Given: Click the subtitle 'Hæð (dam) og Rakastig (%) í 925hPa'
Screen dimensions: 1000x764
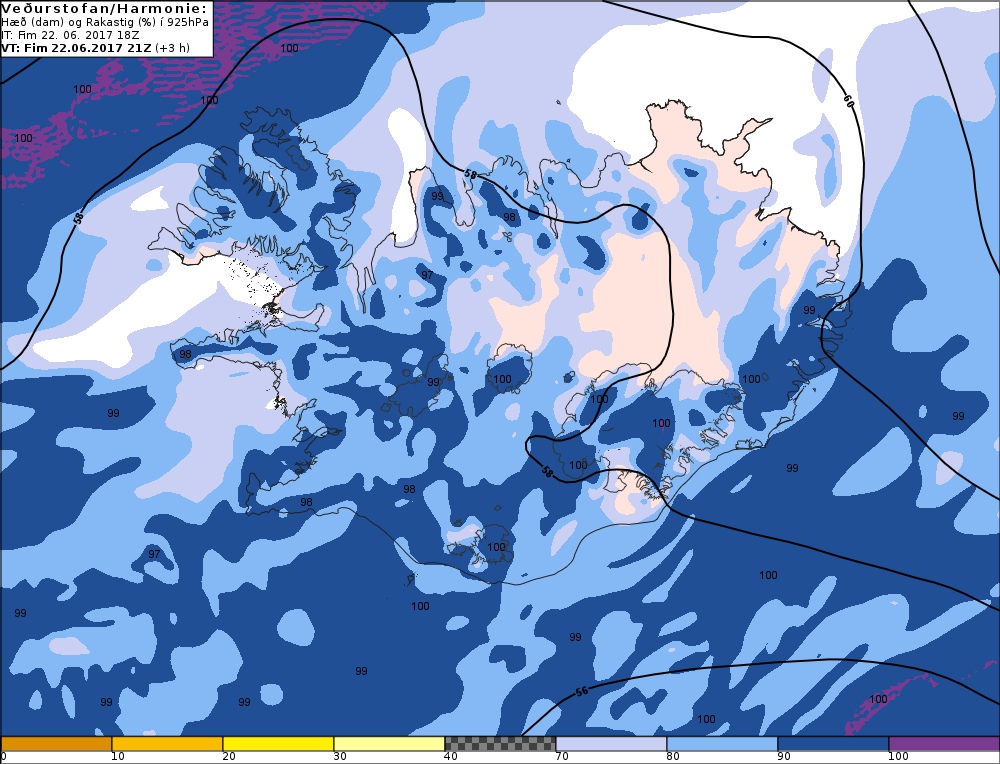Looking at the screenshot, I should (105, 22).
